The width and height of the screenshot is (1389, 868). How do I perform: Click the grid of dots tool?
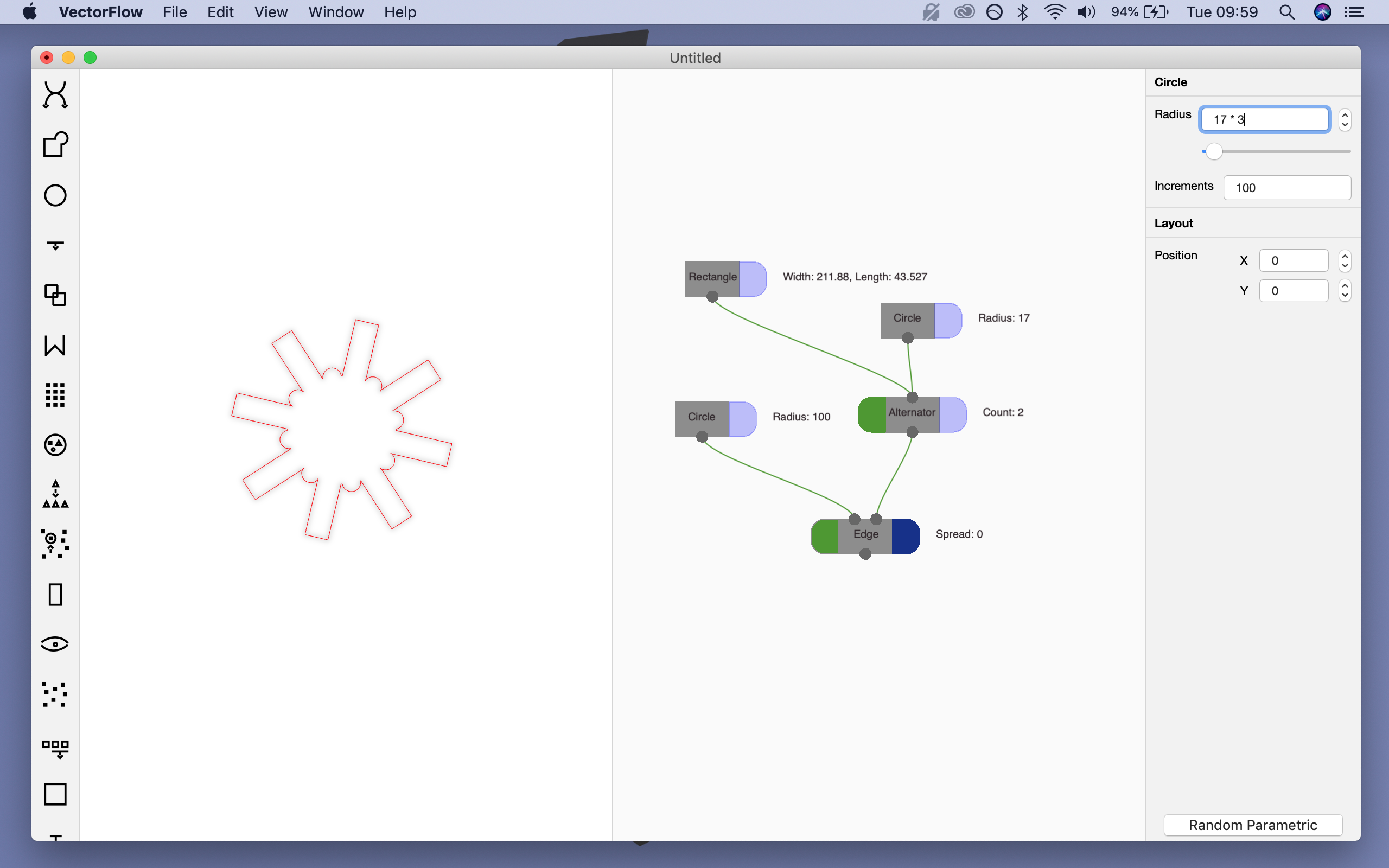point(55,395)
